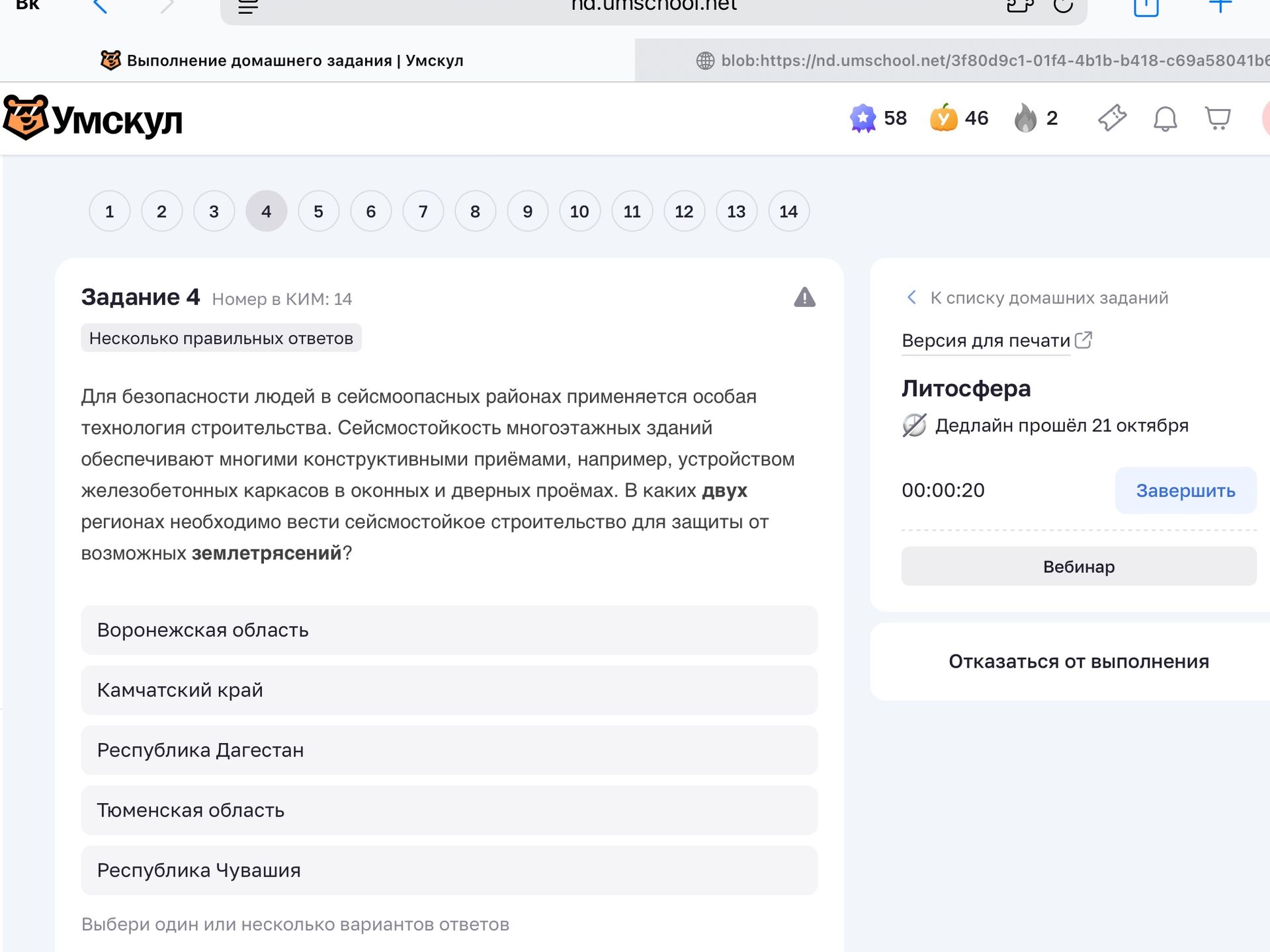This screenshot has height=952, width=1270.
Task: Switch to the Выполнение домашнего задания browser tab
Action: [x=317, y=60]
